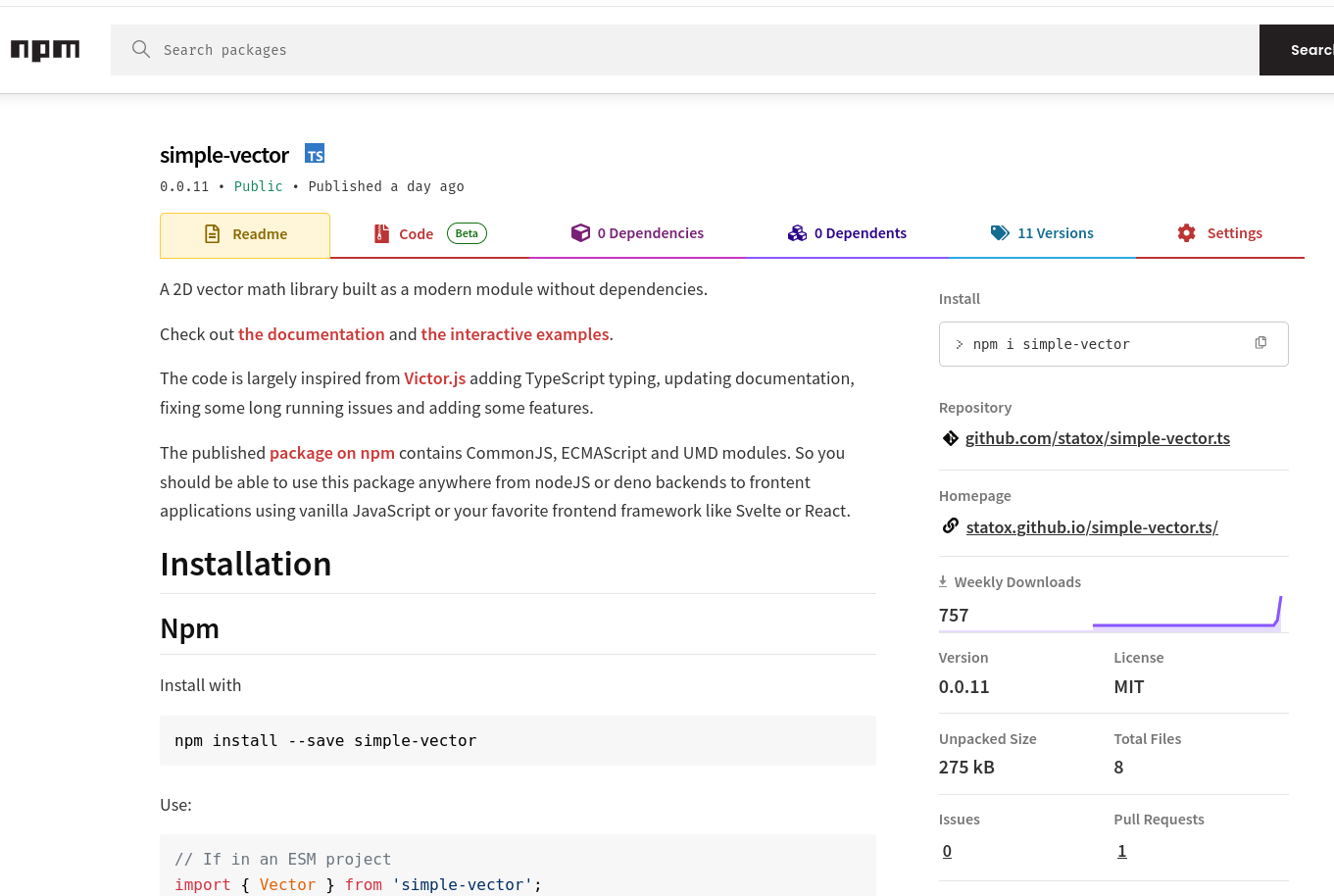
Task: Open the 0 Dependents tab
Action: [847, 233]
